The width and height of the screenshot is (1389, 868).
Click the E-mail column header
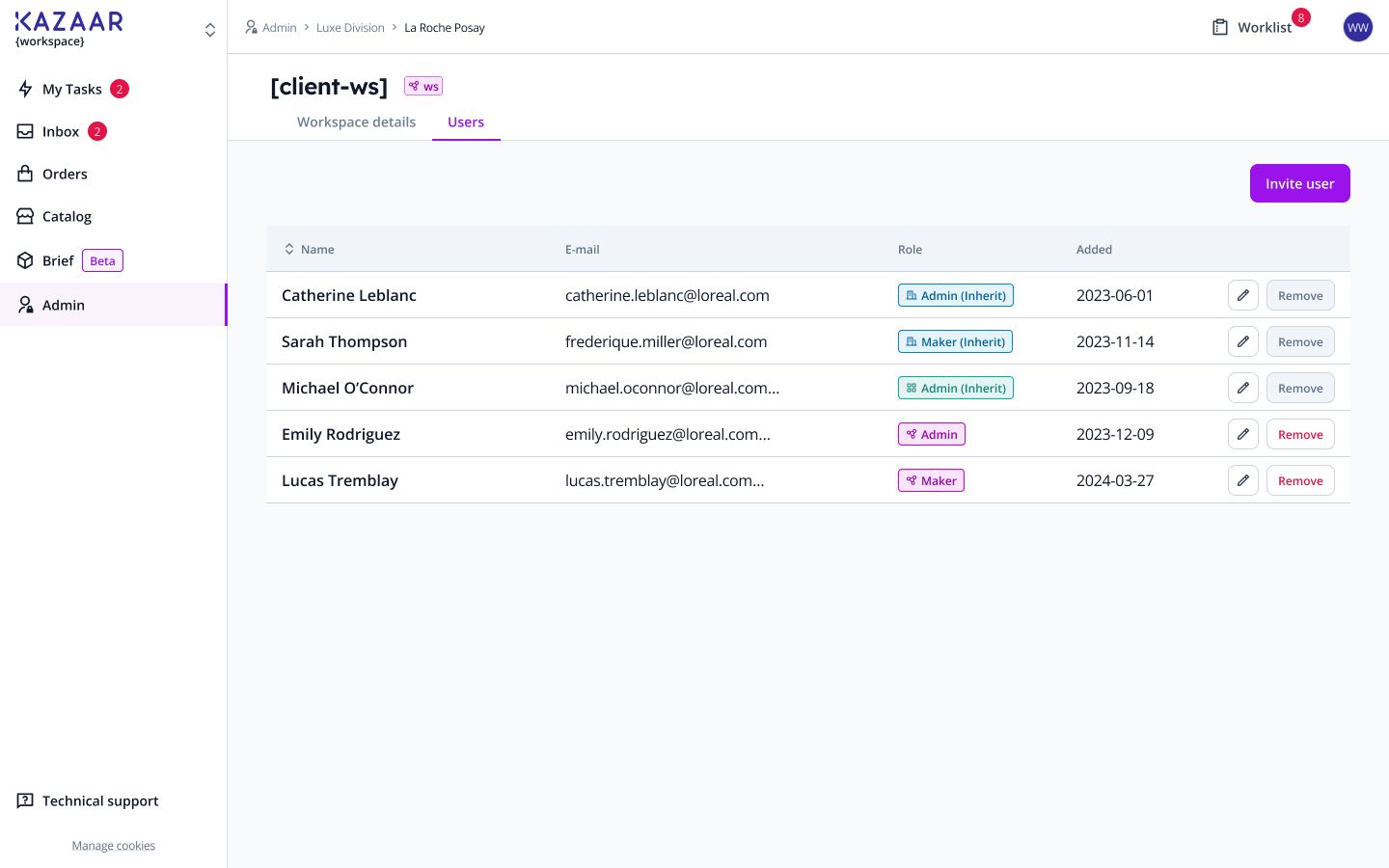583,249
